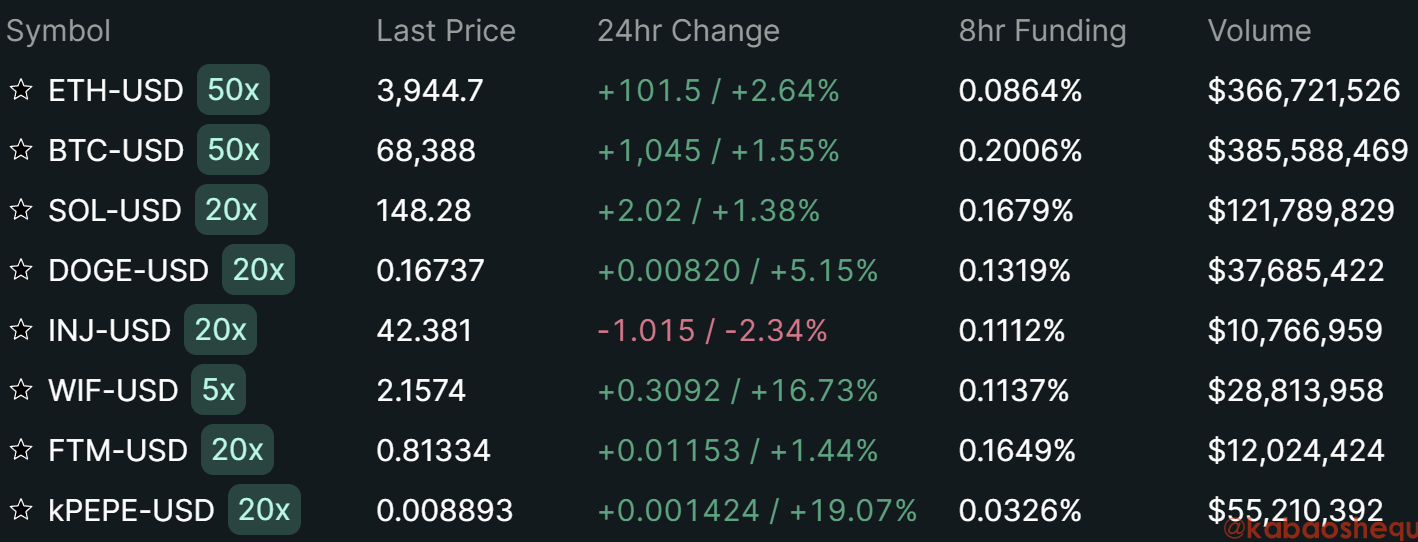
Task: Click the INJ-USD negative 24hr change value
Action: click(x=712, y=331)
